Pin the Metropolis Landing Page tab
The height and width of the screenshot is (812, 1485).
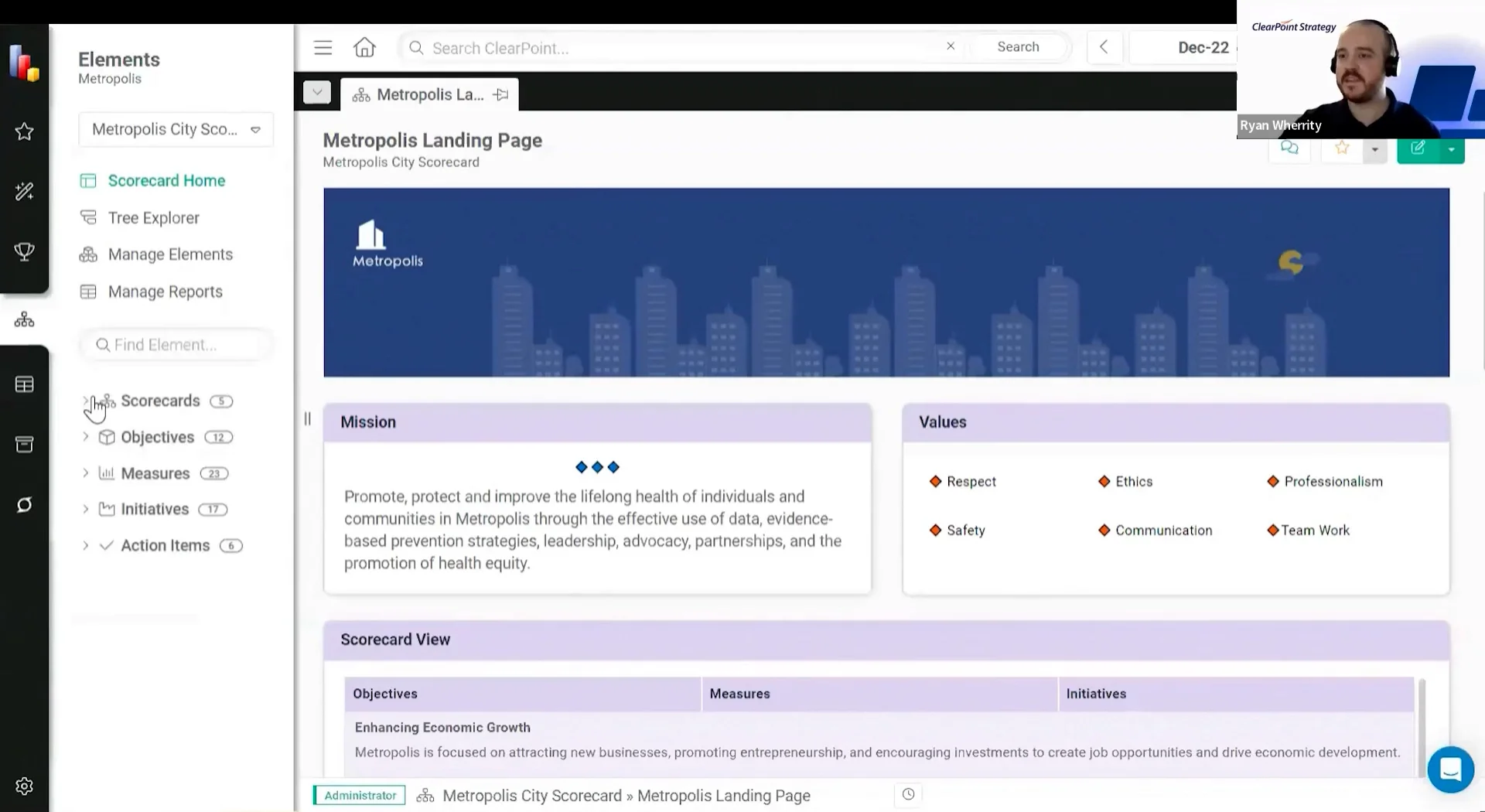500,94
